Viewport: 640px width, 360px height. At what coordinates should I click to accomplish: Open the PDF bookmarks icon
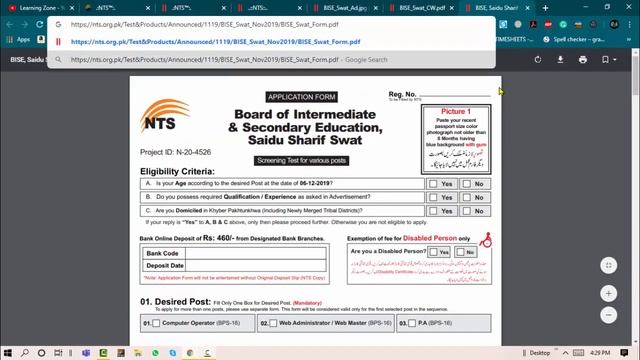[605, 60]
